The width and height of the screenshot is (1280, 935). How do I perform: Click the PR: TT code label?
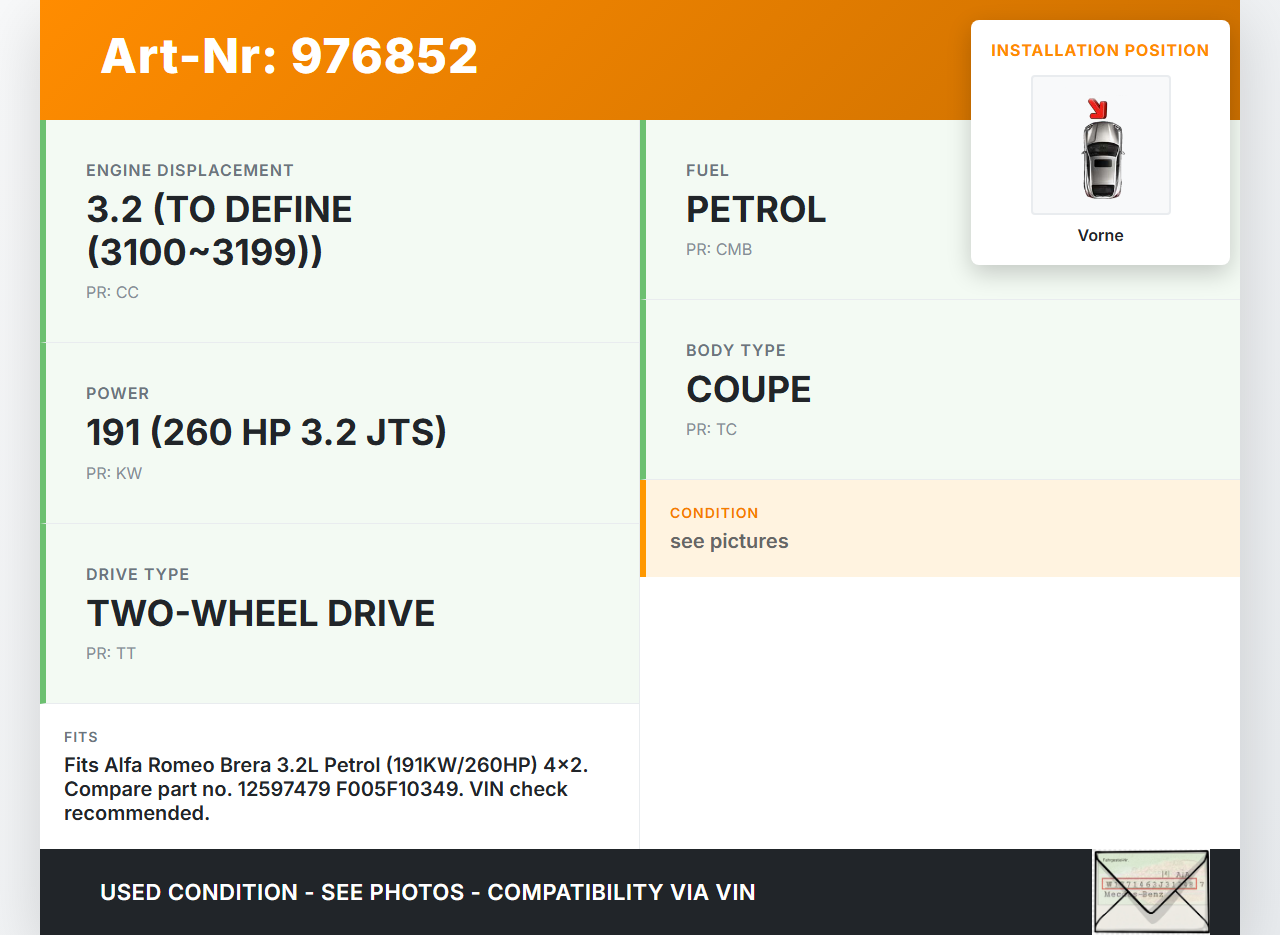point(111,653)
